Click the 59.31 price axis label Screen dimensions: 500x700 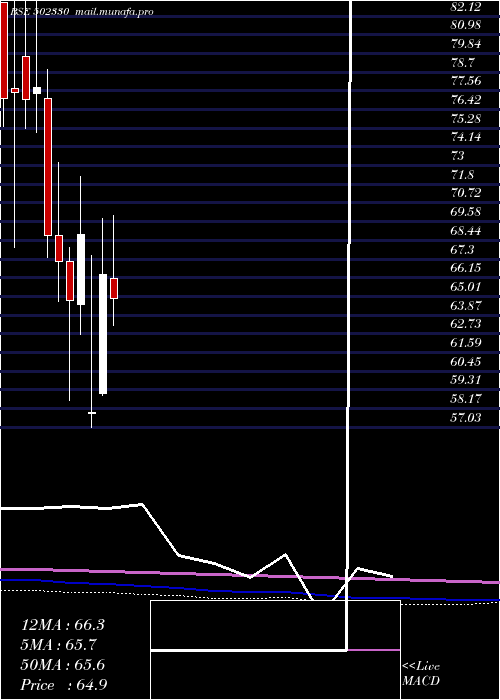(466, 380)
